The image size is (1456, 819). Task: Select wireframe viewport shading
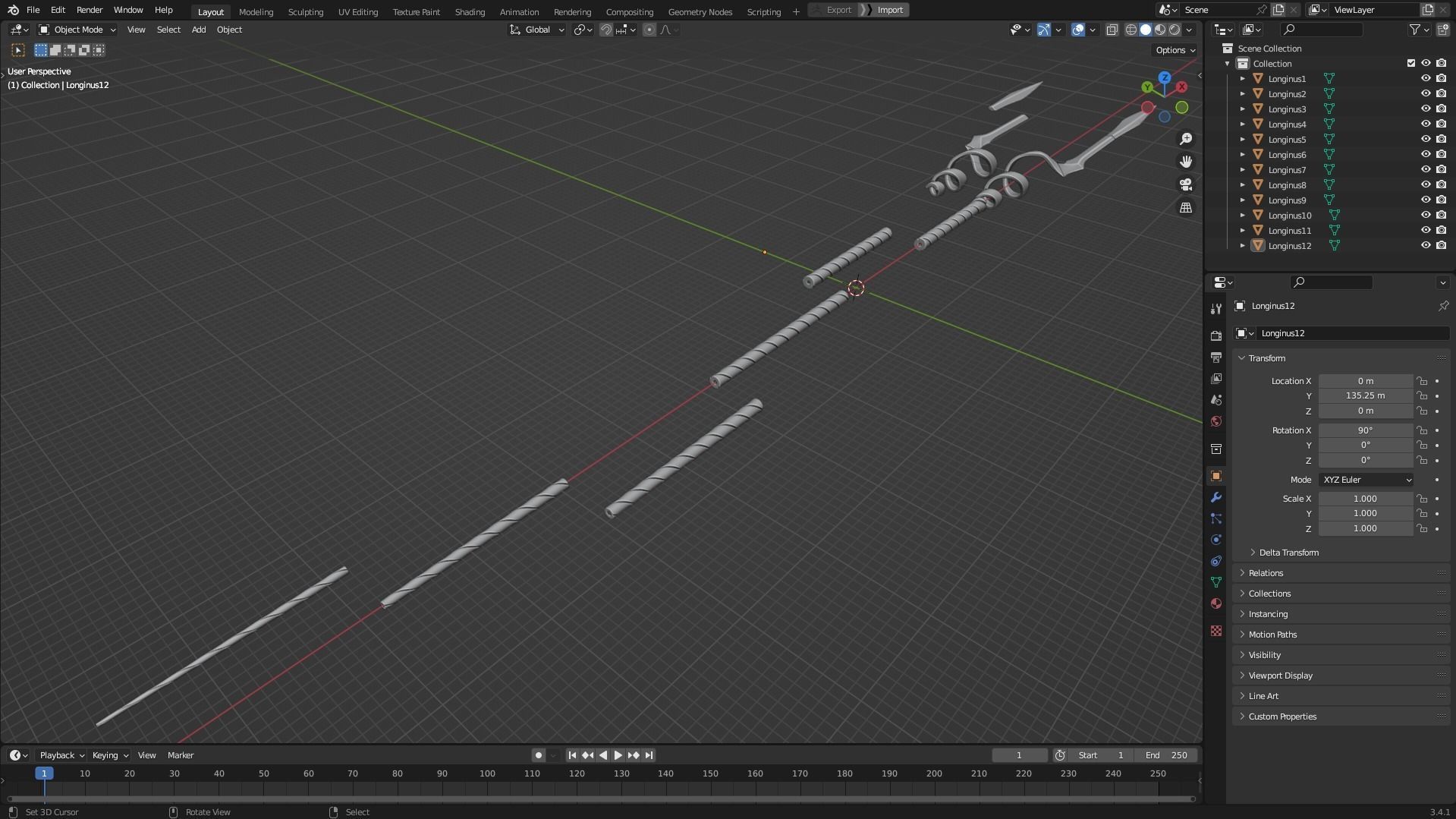1131,30
